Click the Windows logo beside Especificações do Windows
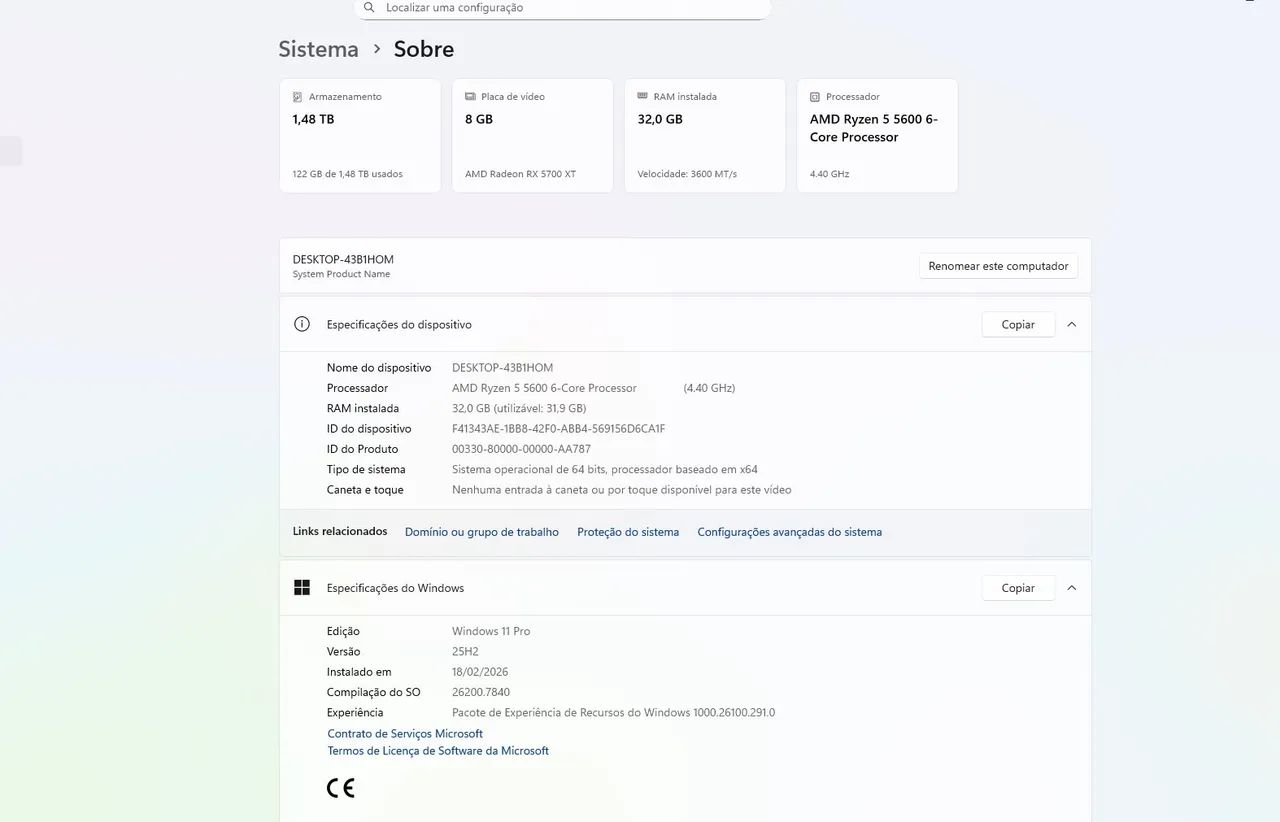The width and height of the screenshot is (1280, 822). 302,588
